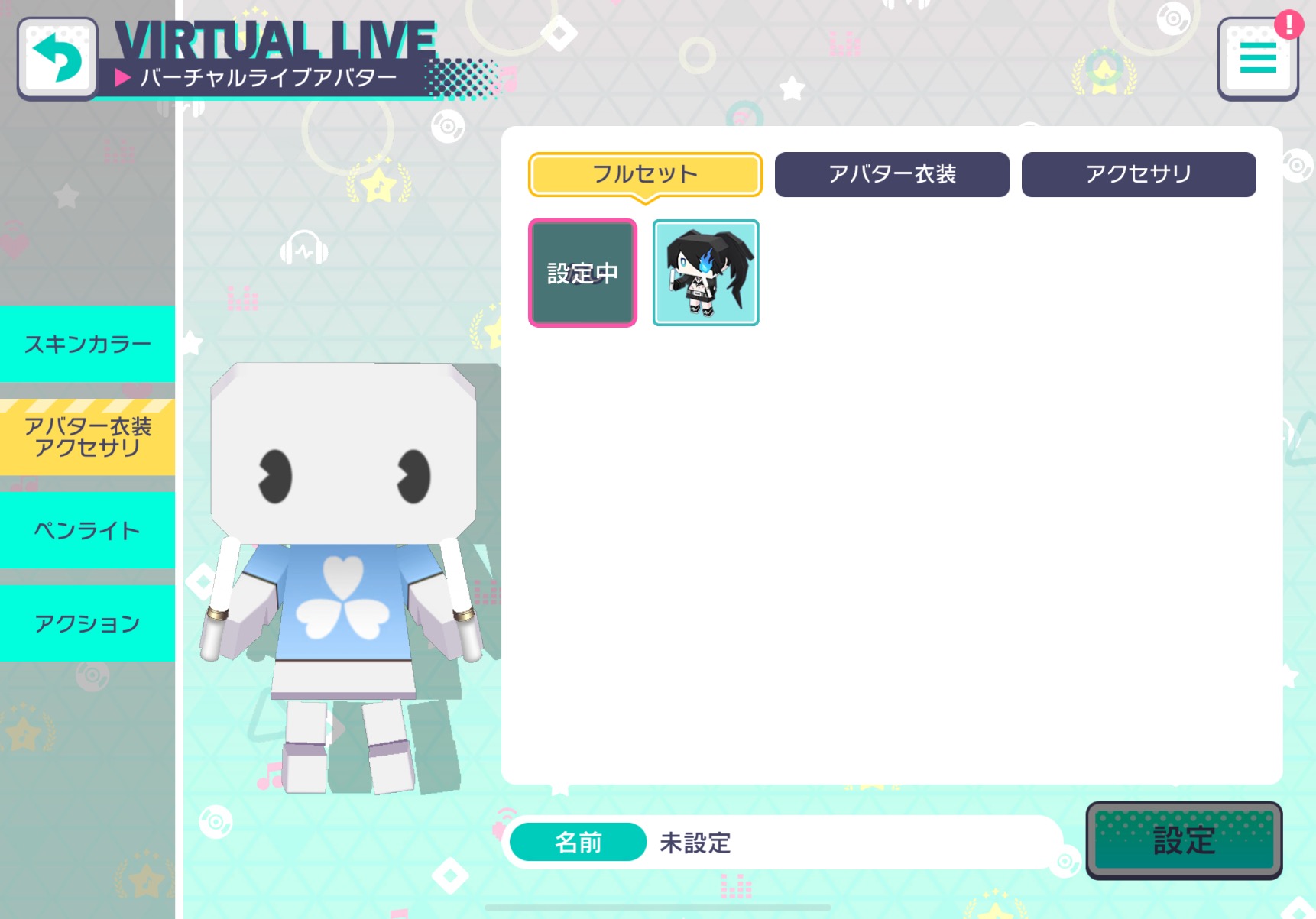Click the 名前 label button
This screenshot has width=1316, height=919.
pos(578,843)
